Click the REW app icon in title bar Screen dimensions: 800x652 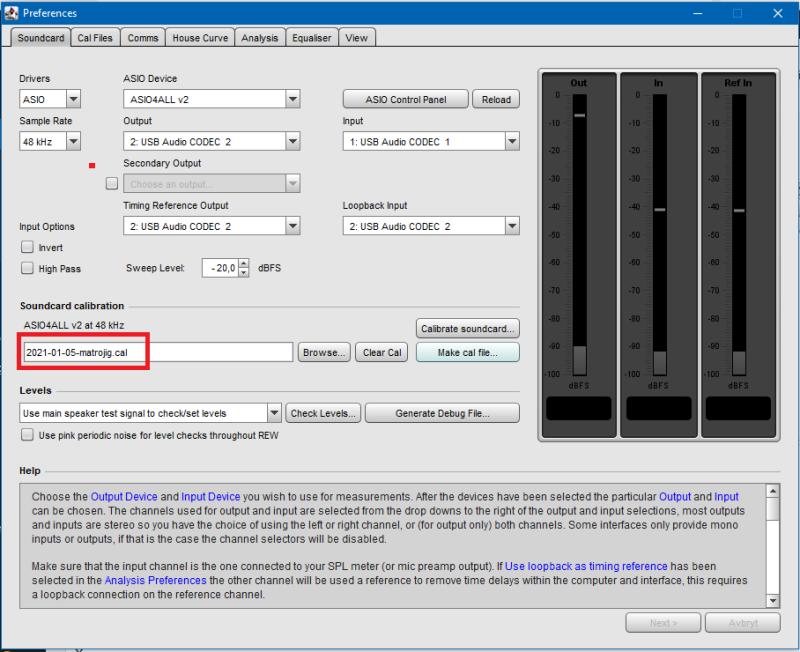click(11, 13)
